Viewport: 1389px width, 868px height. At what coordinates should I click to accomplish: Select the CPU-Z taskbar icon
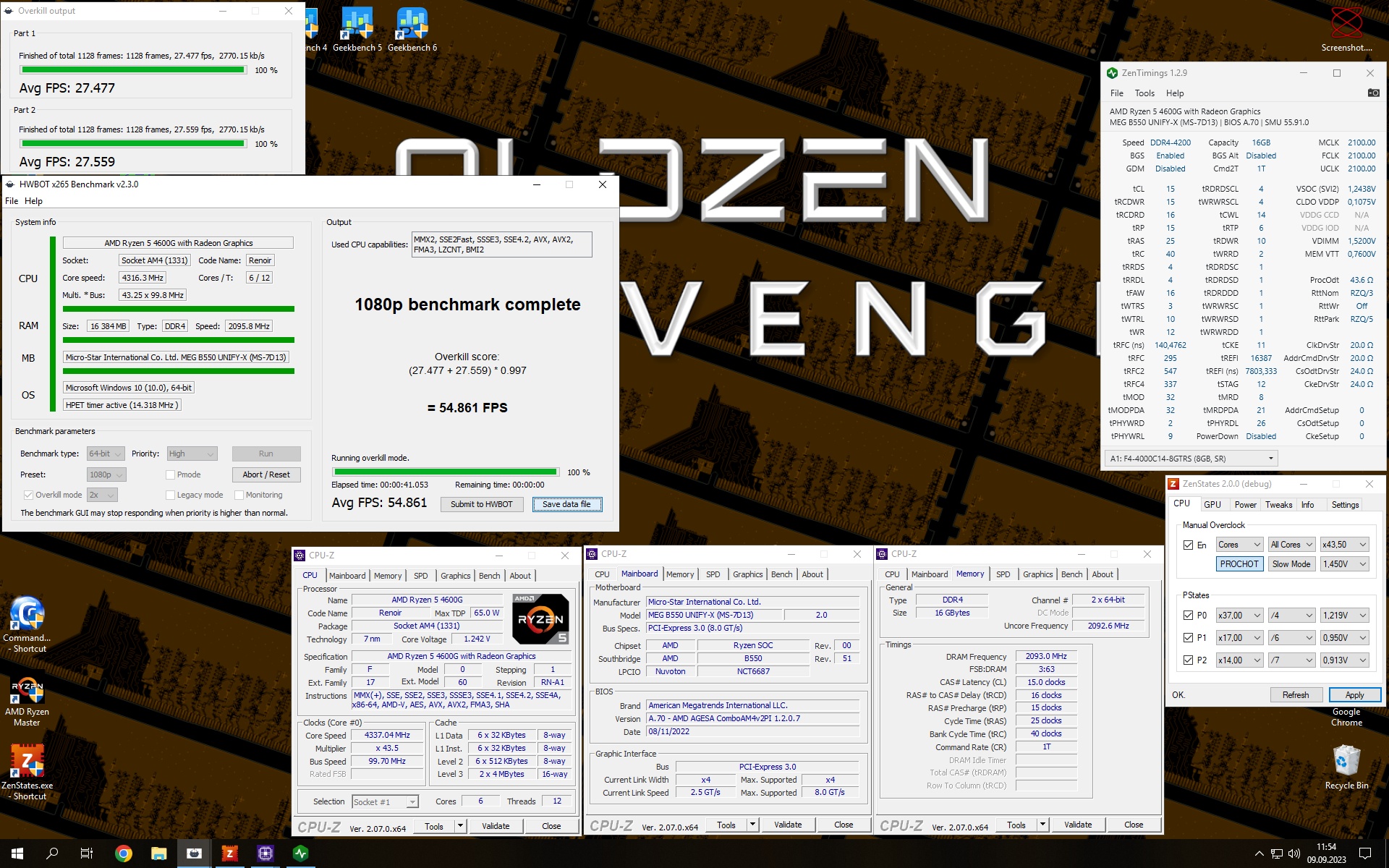click(x=265, y=854)
